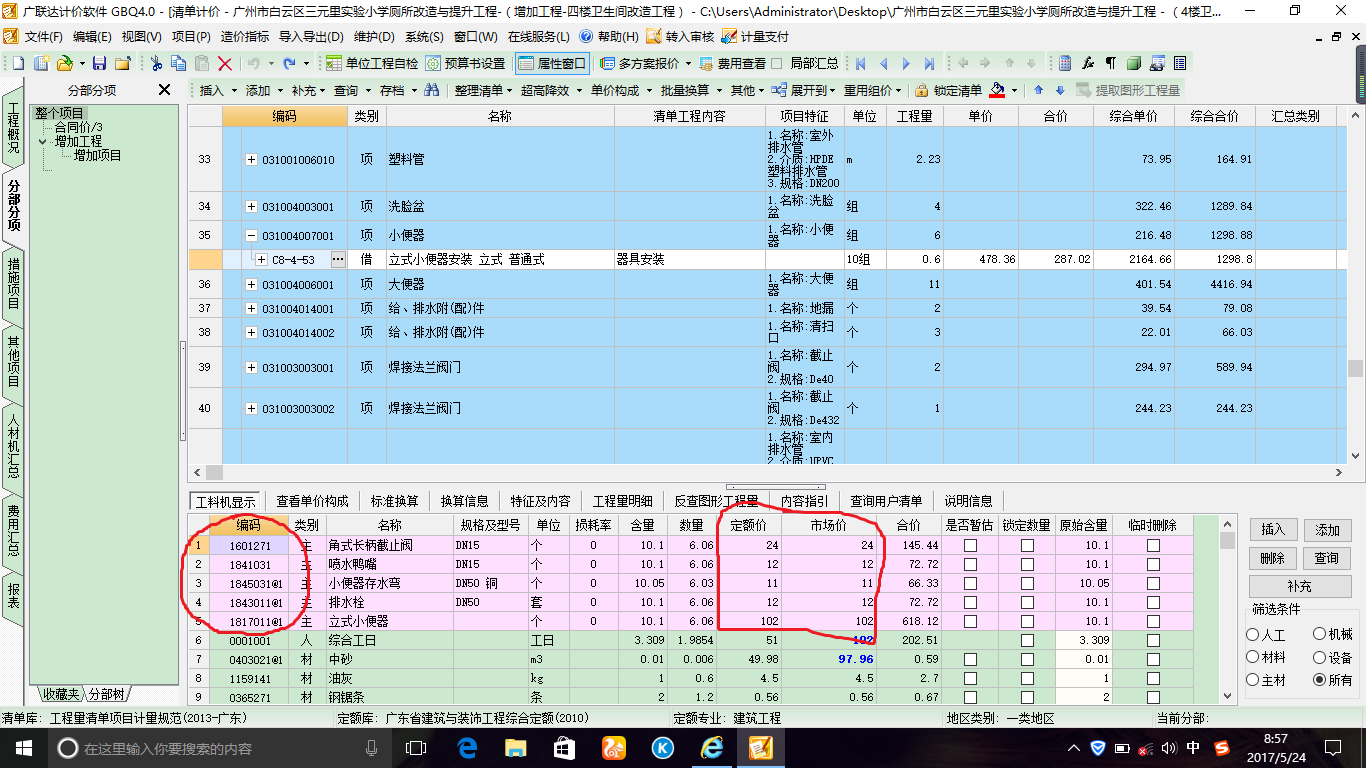Click 计量支付 icon in menu bar
Viewport: 1366px width, 768px height.
pyautogui.click(x=756, y=37)
